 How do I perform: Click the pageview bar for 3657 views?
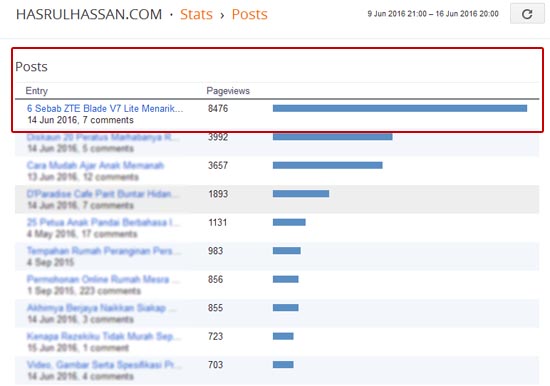[x=328, y=165]
